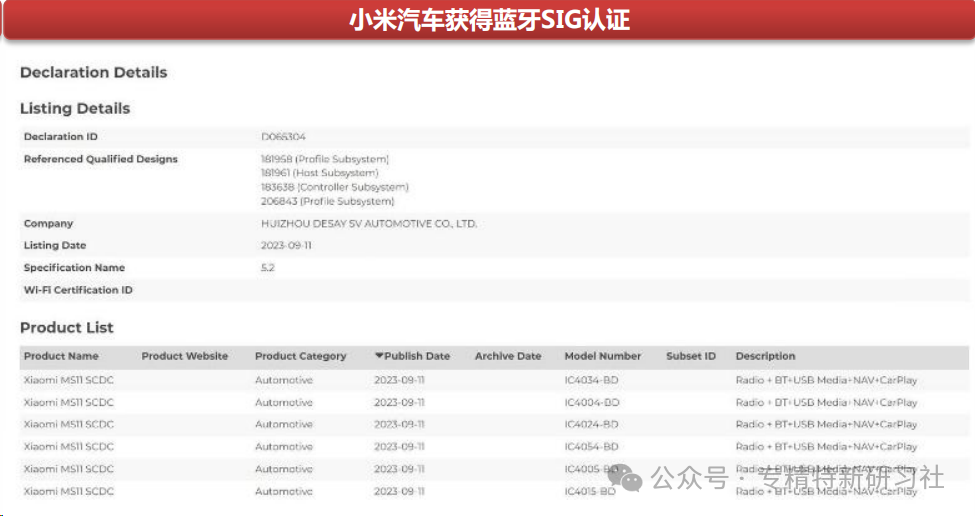Select the description in IC4034-BD row
The height and width of the screenshot is (516, 975).
[826, 380]
